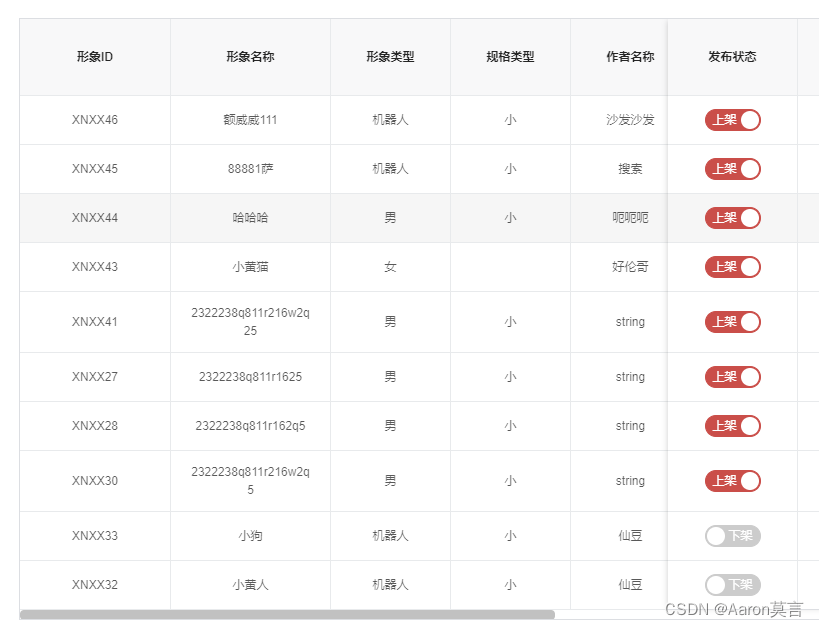Toggle publish status for row XNXX28

point(733,426)
